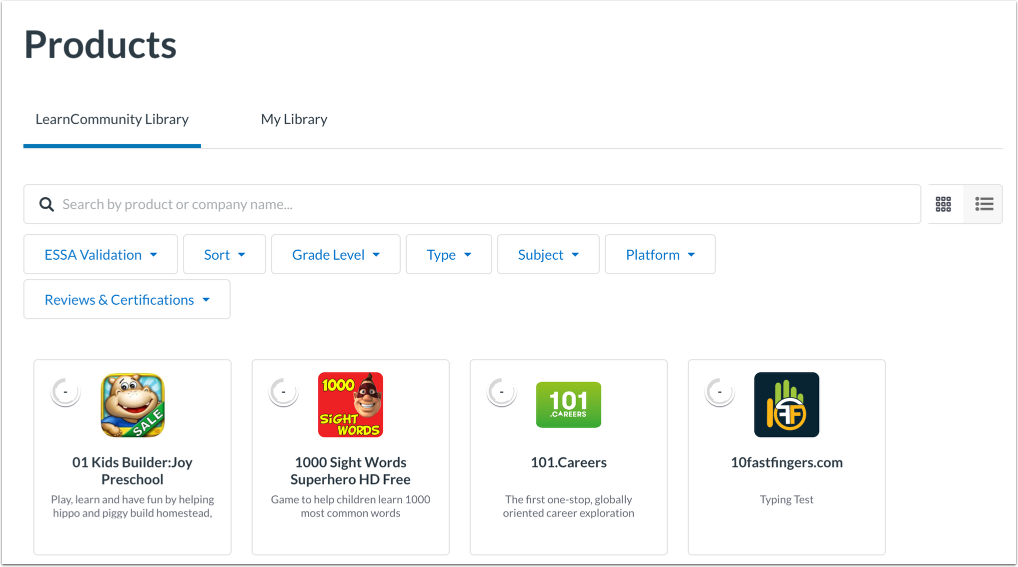This screenshot has width=1018, height=567.
Task: Expand the Grade Level filter
Action: click(x=336, y=255)
